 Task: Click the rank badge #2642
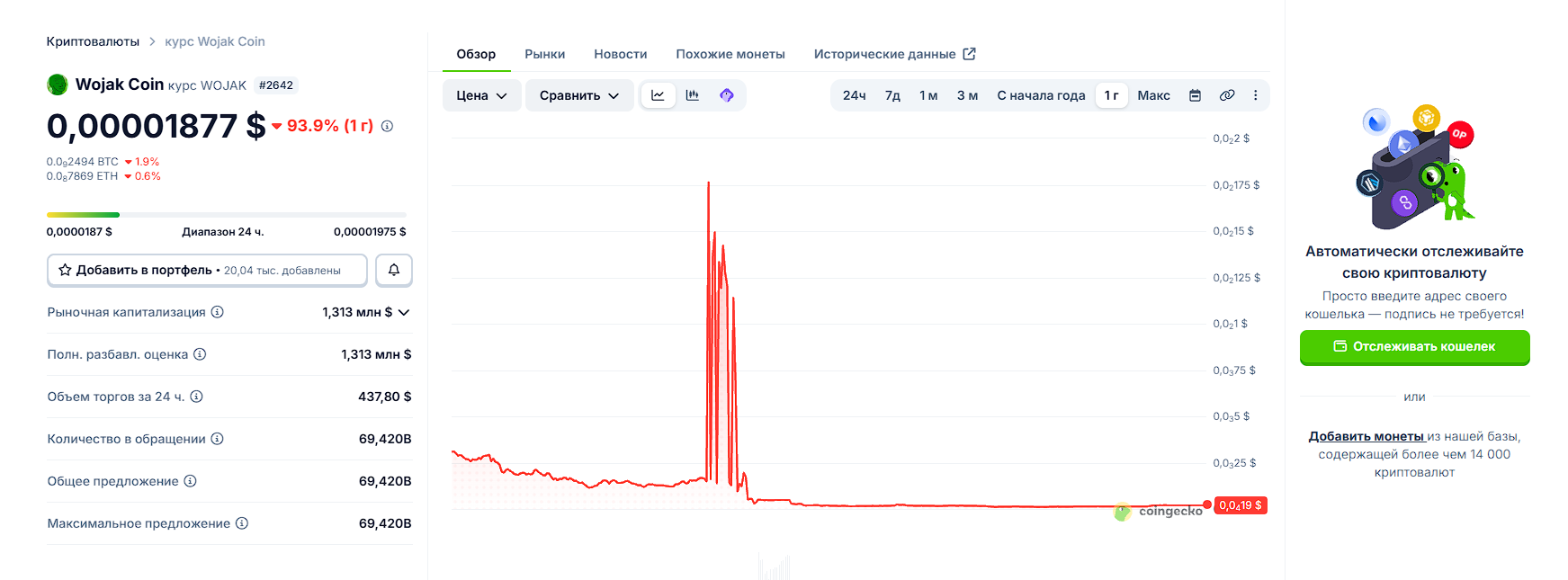click(276, 85)
